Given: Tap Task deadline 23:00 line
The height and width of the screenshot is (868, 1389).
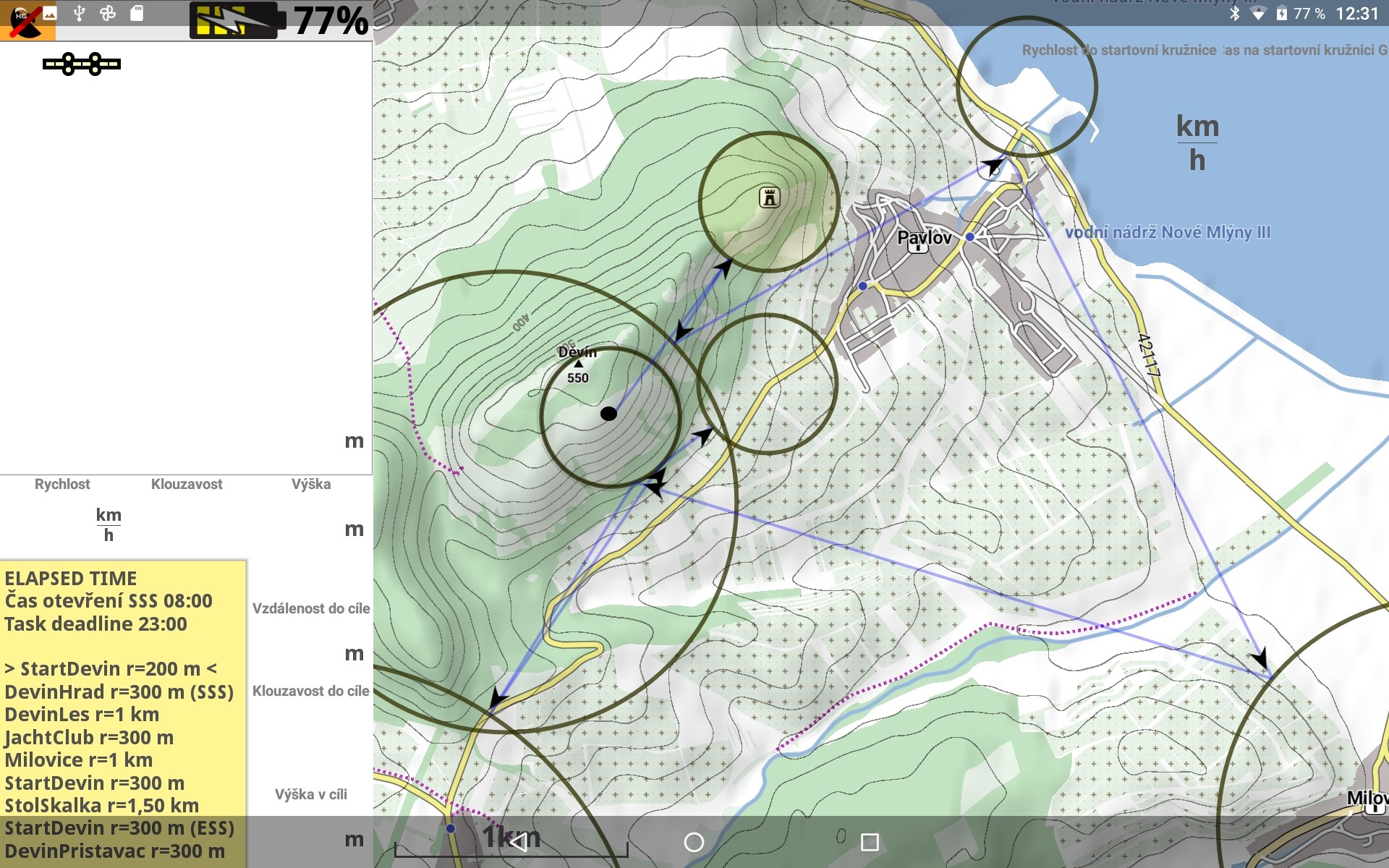Looking at the screenshot, I should click(96, 624).
